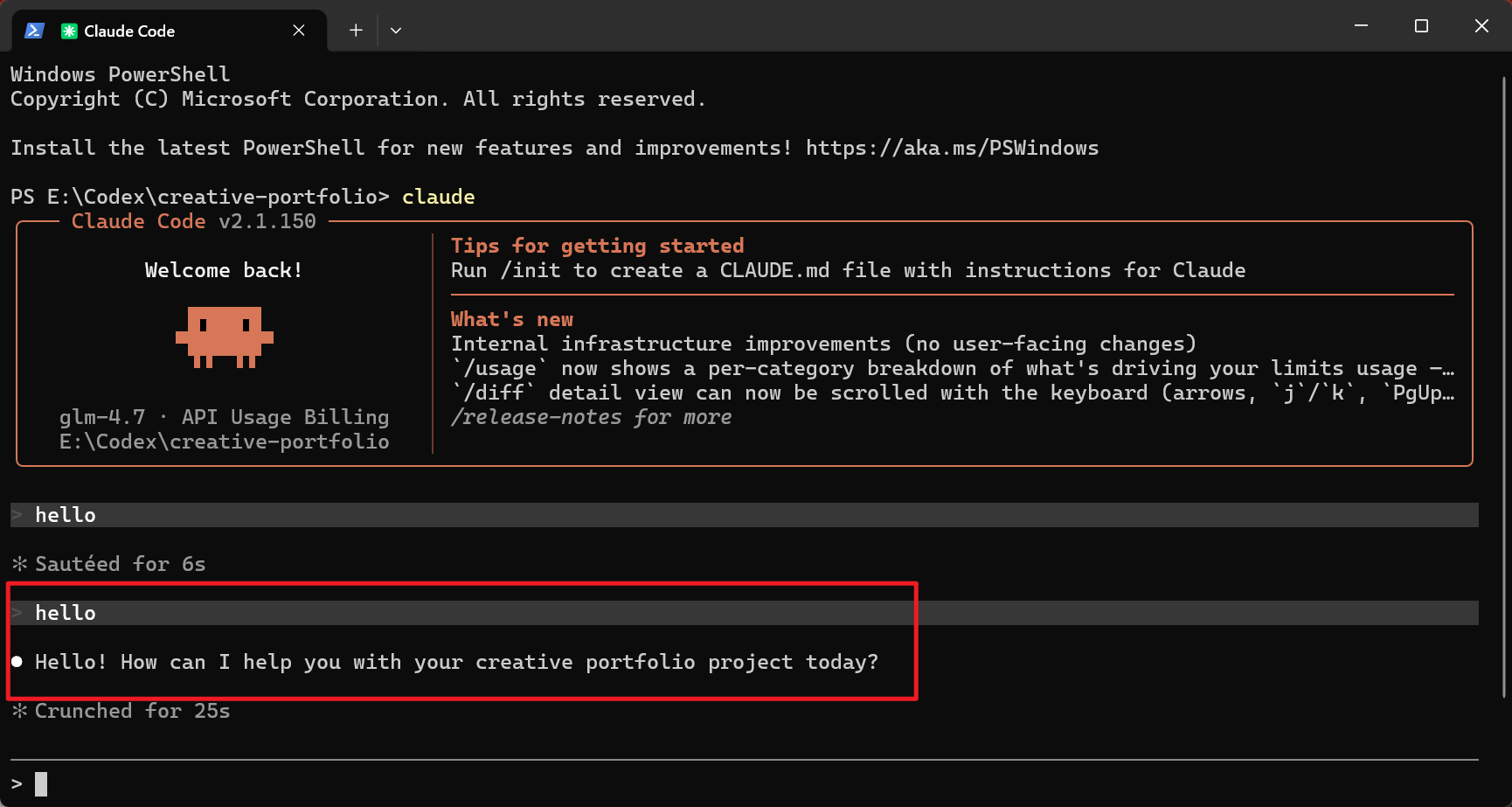The width and height of the screenshot is (1512, 807).
Task: Click the What's new heading
Action: coord(512,319)
